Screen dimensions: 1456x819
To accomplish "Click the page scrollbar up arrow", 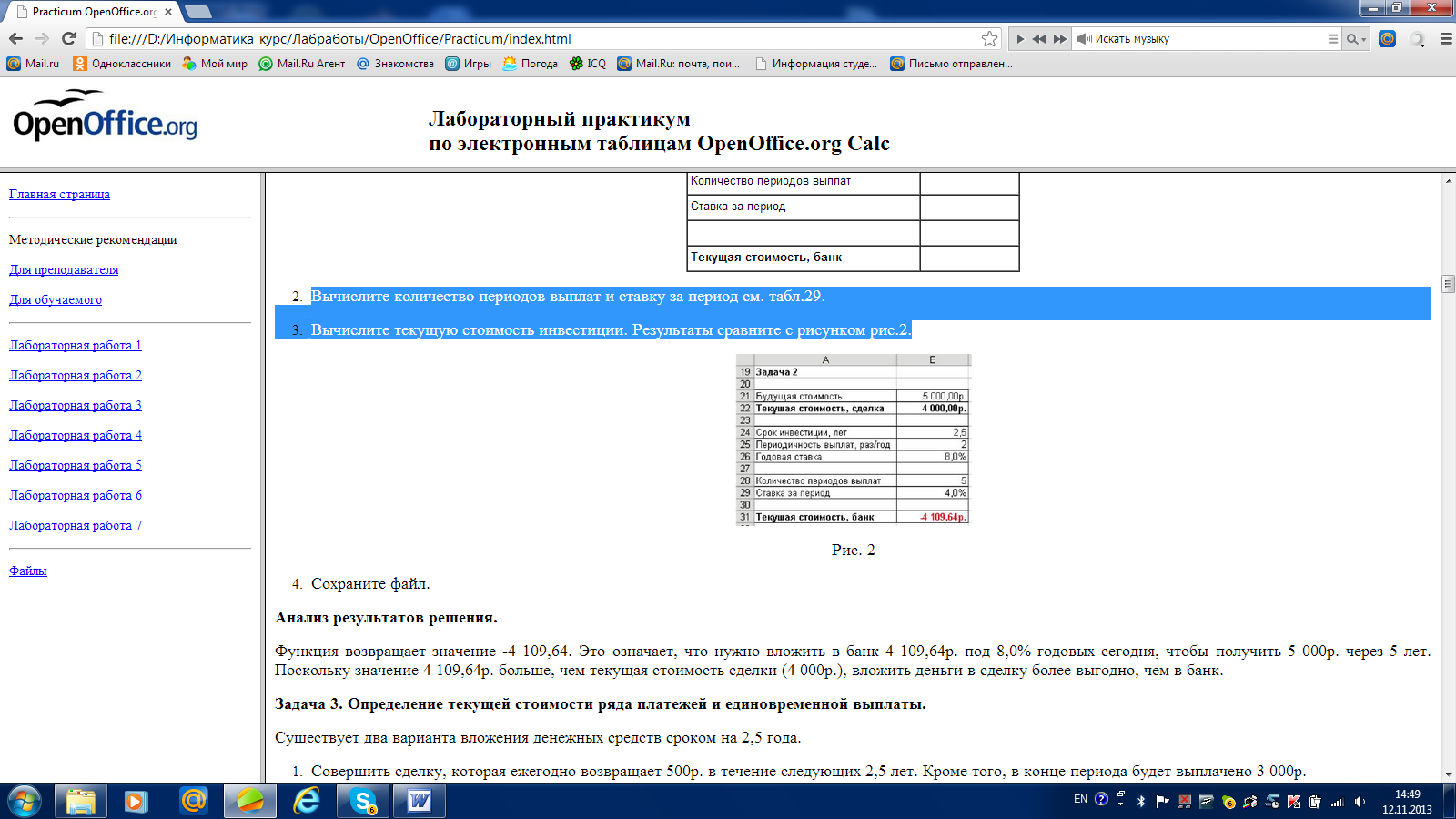I will 1448,181.
